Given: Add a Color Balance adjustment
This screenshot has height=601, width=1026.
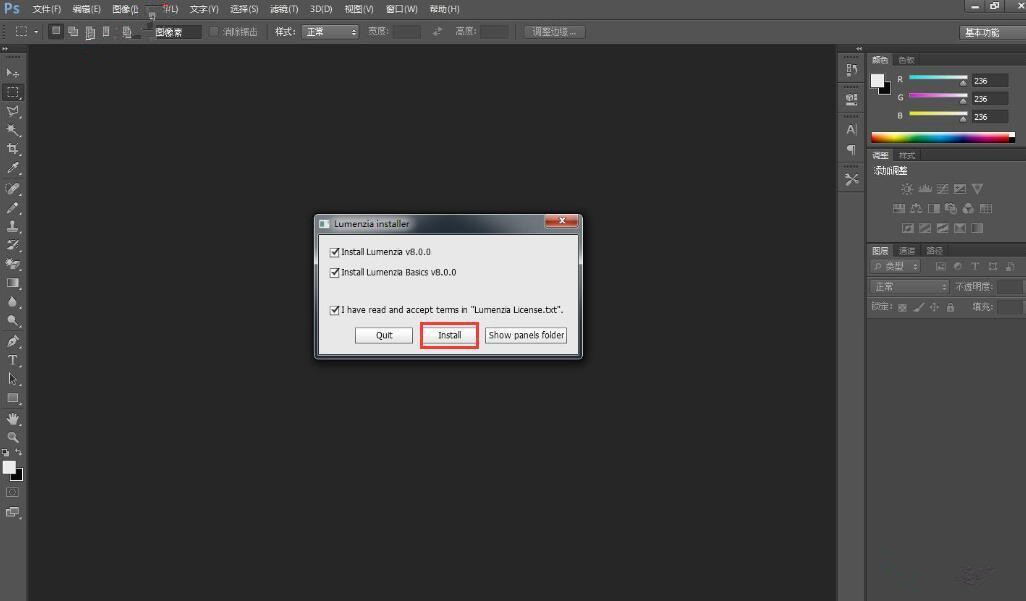Looking at the screenshot, I should 916,208.
